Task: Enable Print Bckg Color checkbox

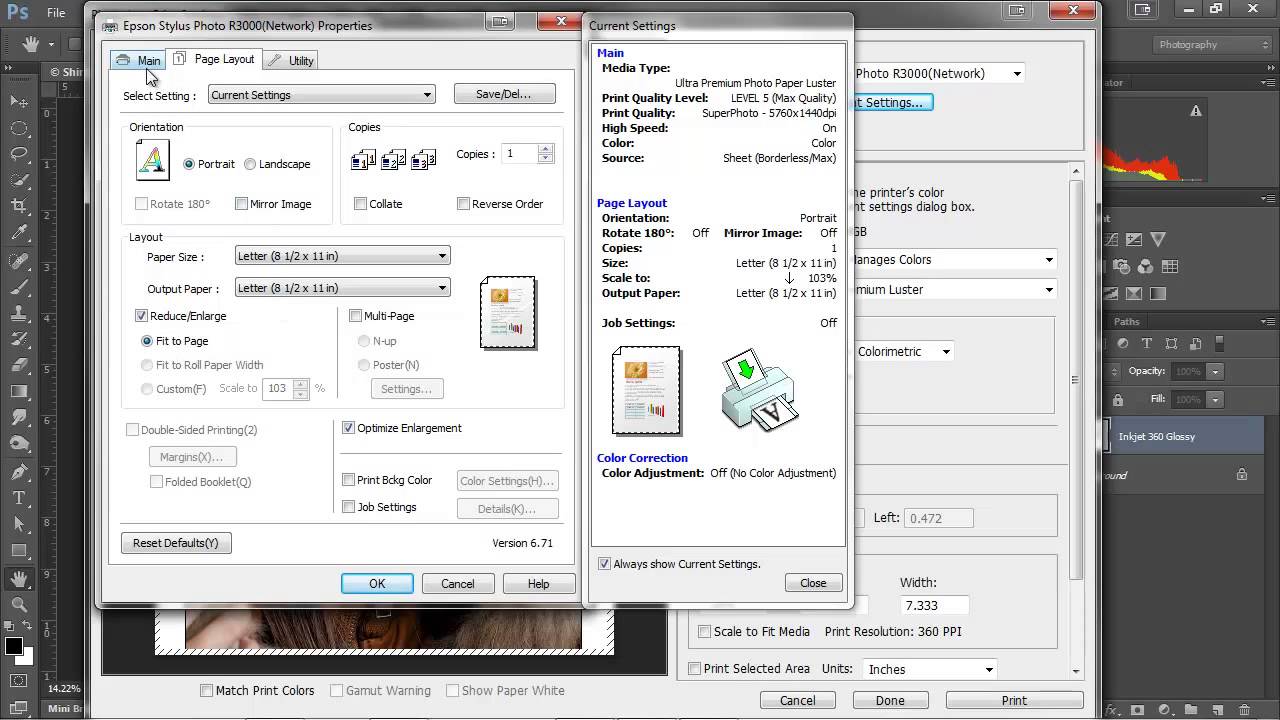Action: (x=348, y=480)
